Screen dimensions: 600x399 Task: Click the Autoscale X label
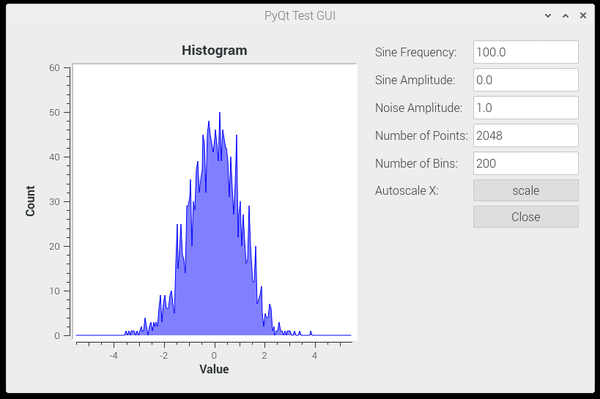tap(407, 191)
